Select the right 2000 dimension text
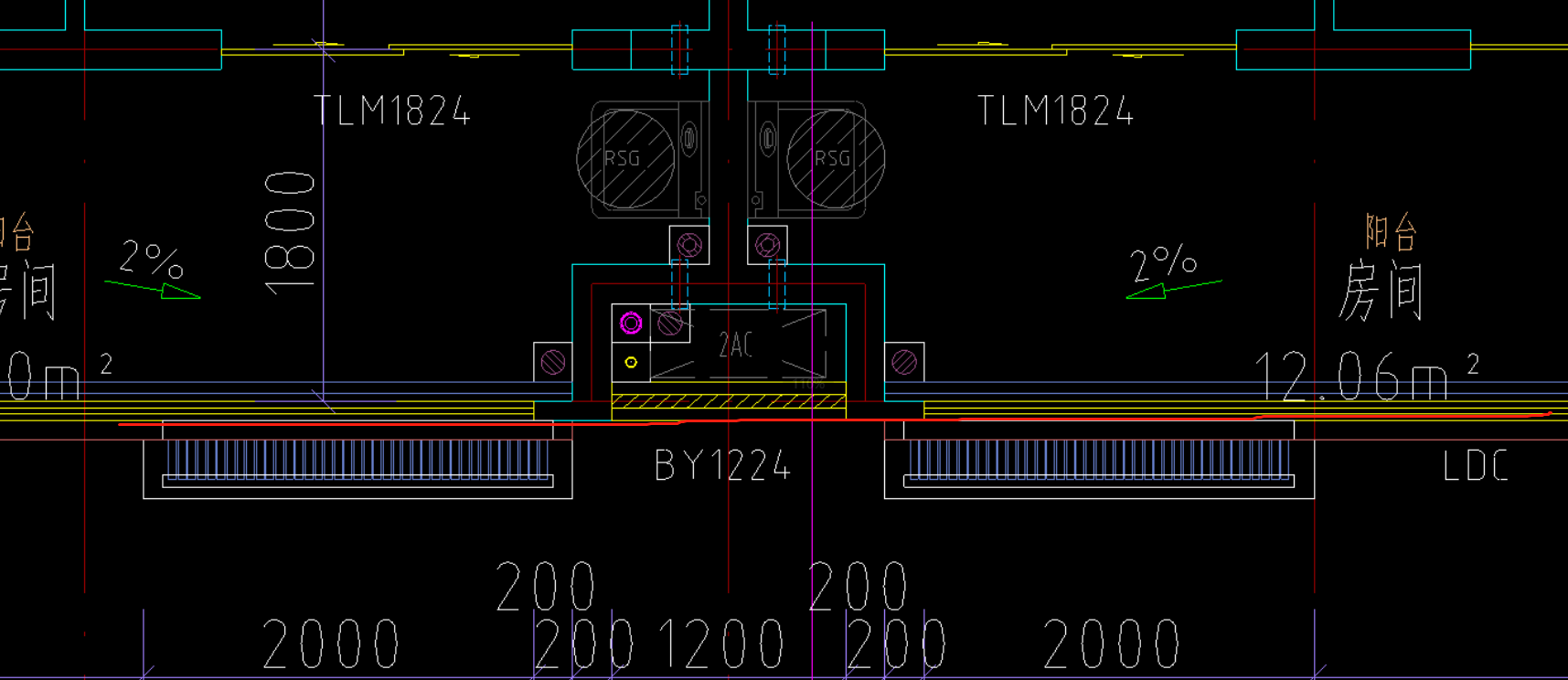The width and height of the screenshot is (1568, 680). pyautogui.click(x=1112, y=643)
